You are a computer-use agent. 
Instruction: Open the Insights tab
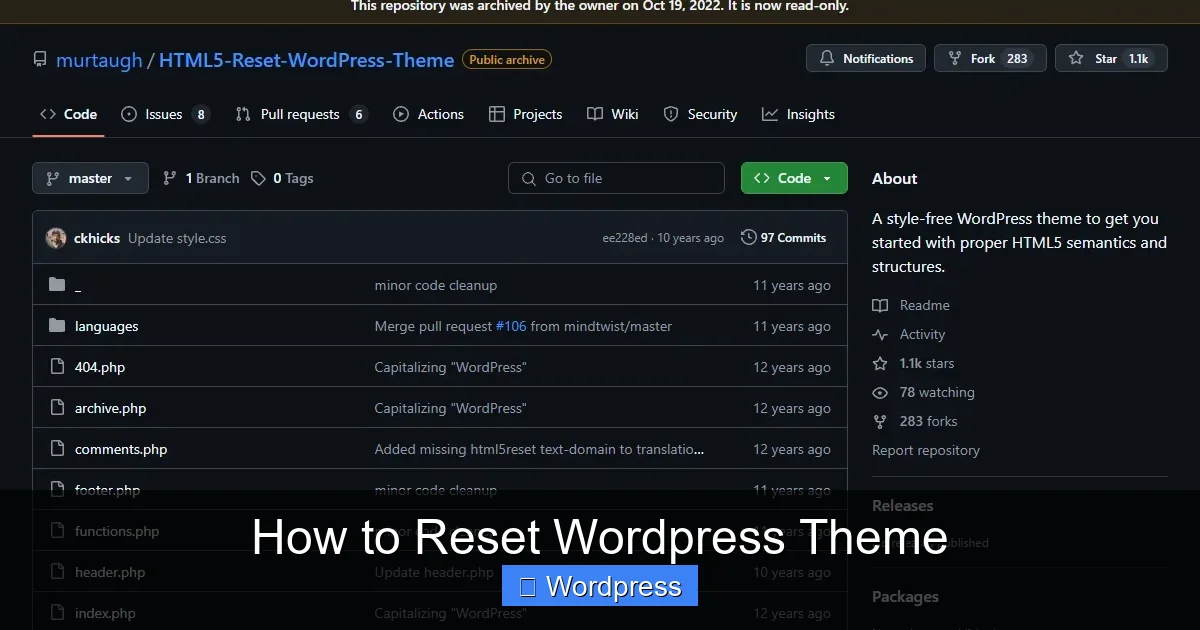798,114
